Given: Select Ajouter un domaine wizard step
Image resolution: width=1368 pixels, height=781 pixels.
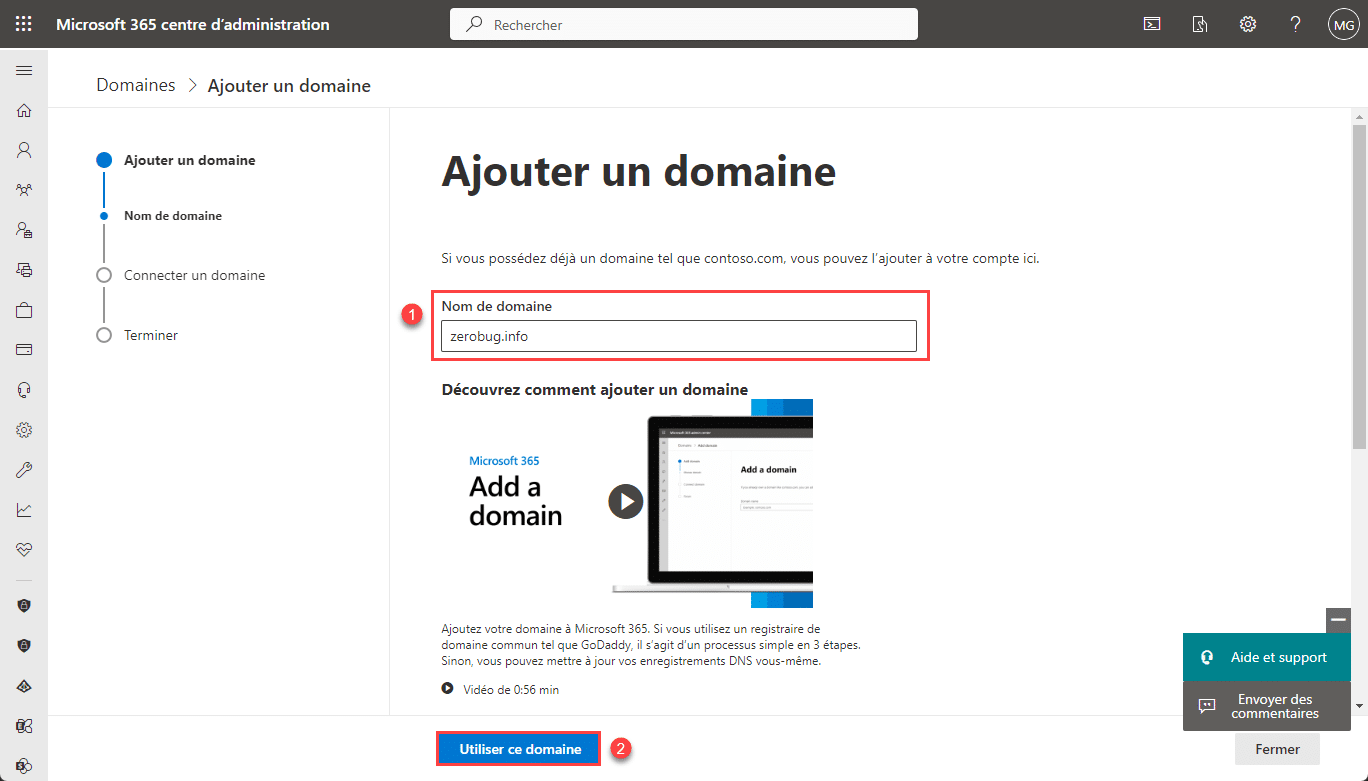Looking at the screenshot, I should (189, 160).
